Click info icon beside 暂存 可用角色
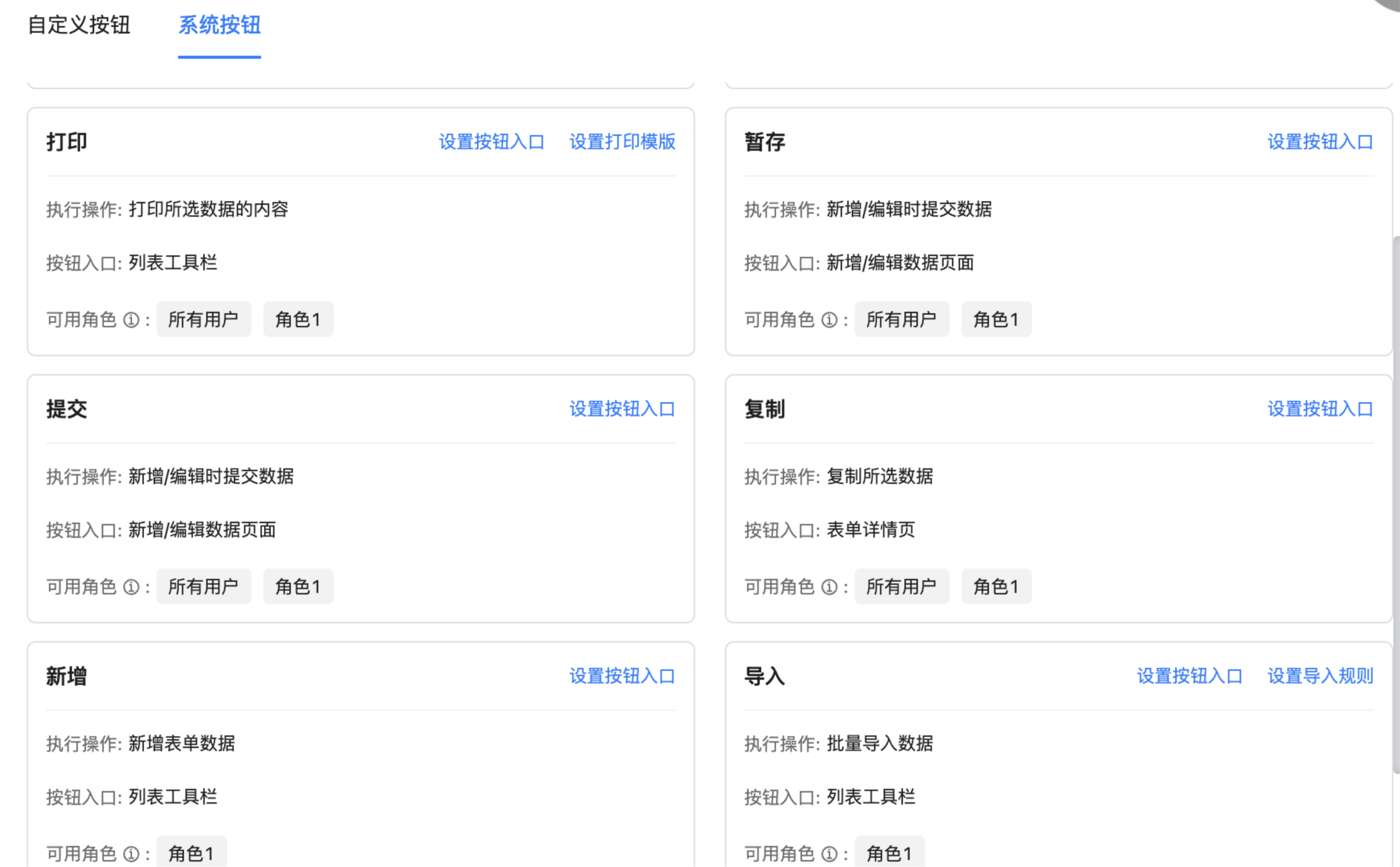This screenshot has width=1400, height=867. click(x=829, y=319)
